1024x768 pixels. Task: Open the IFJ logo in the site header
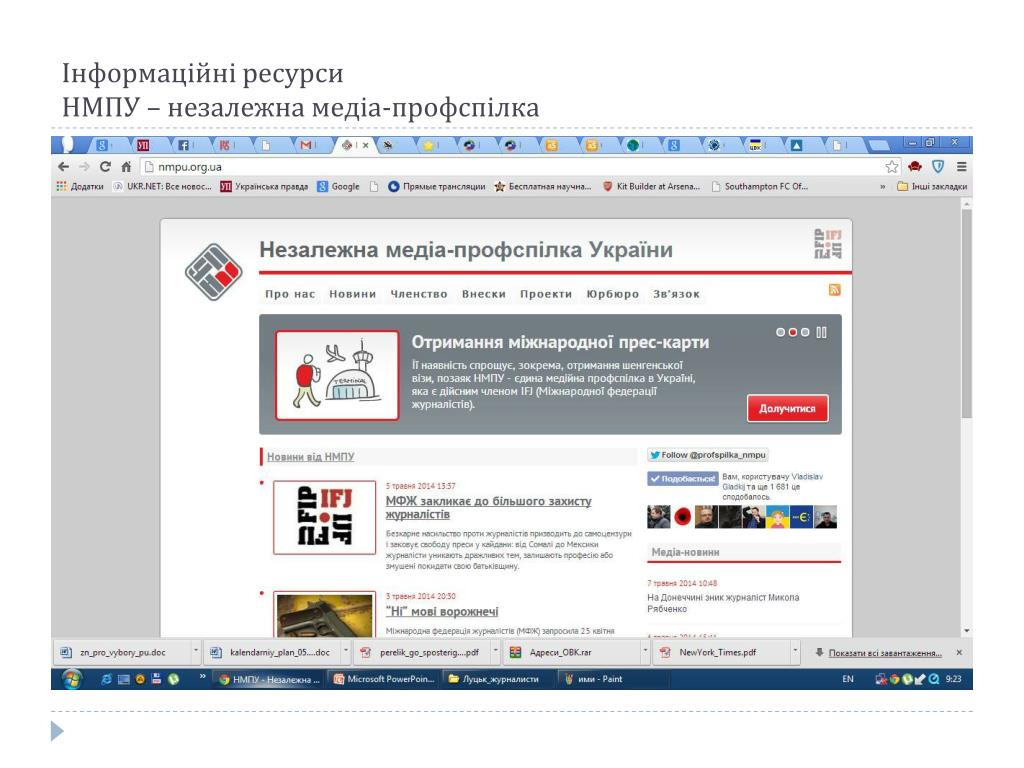point(827,244)
